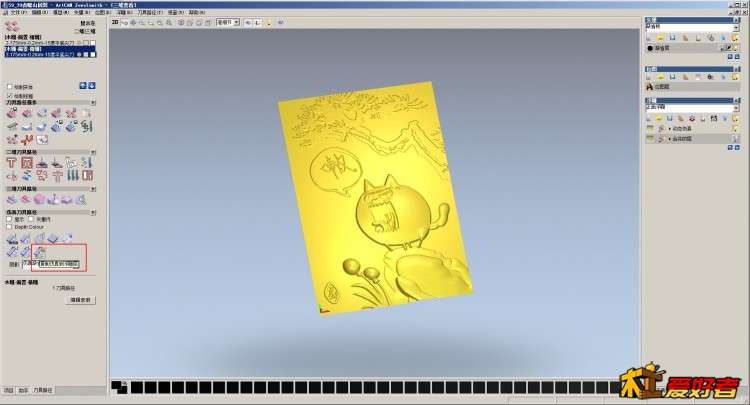The height and width of the screenshot is (405, 750).
Task: Click third icon in 2D Toolpaths first row
Action: click(x=42, y=163)
